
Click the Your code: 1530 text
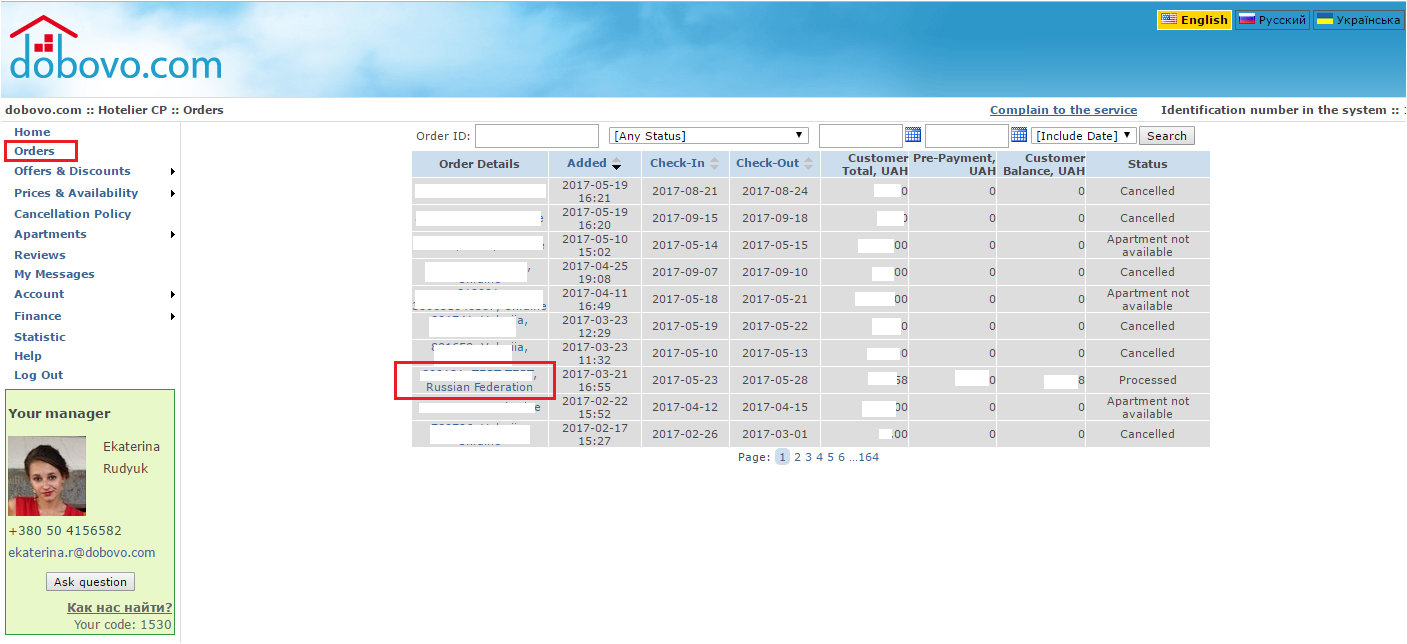point(123,625)
